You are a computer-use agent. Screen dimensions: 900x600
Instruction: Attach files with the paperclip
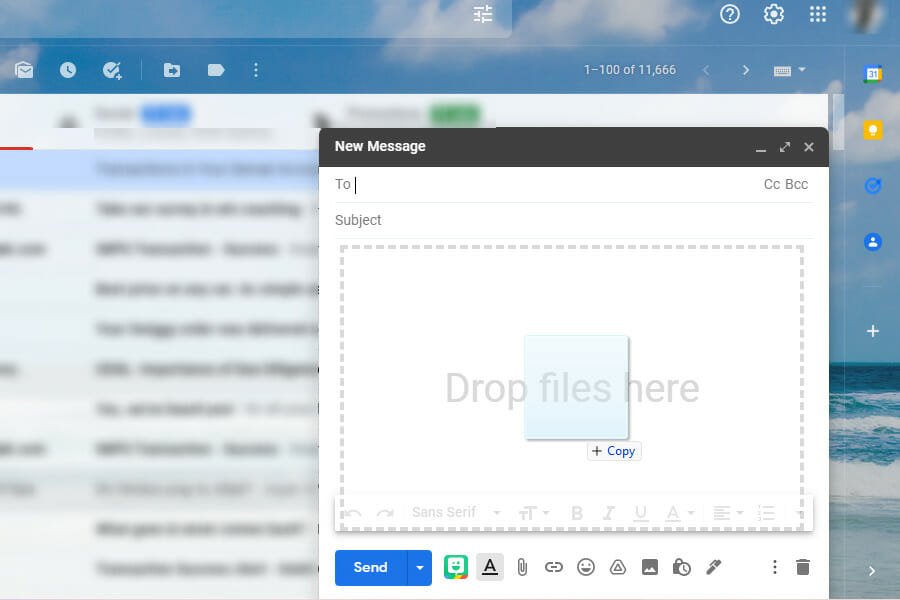pyautogui.click(x=522, y=567)
